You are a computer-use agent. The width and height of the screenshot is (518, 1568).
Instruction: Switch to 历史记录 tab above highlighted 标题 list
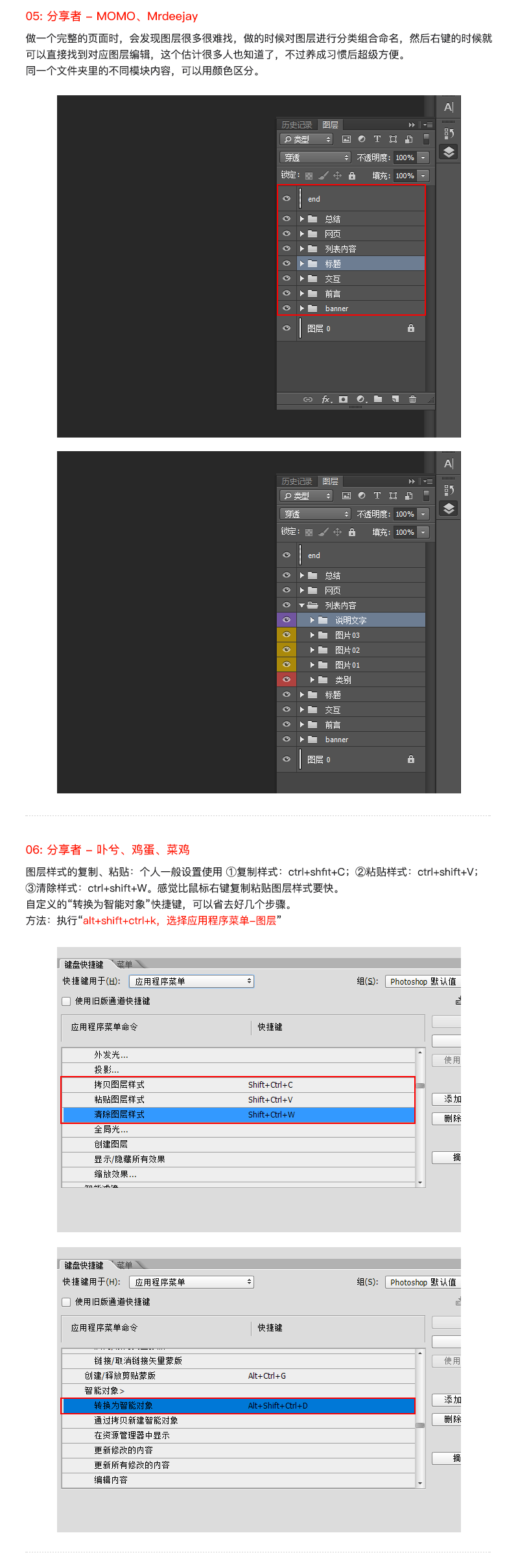[297, 125]
